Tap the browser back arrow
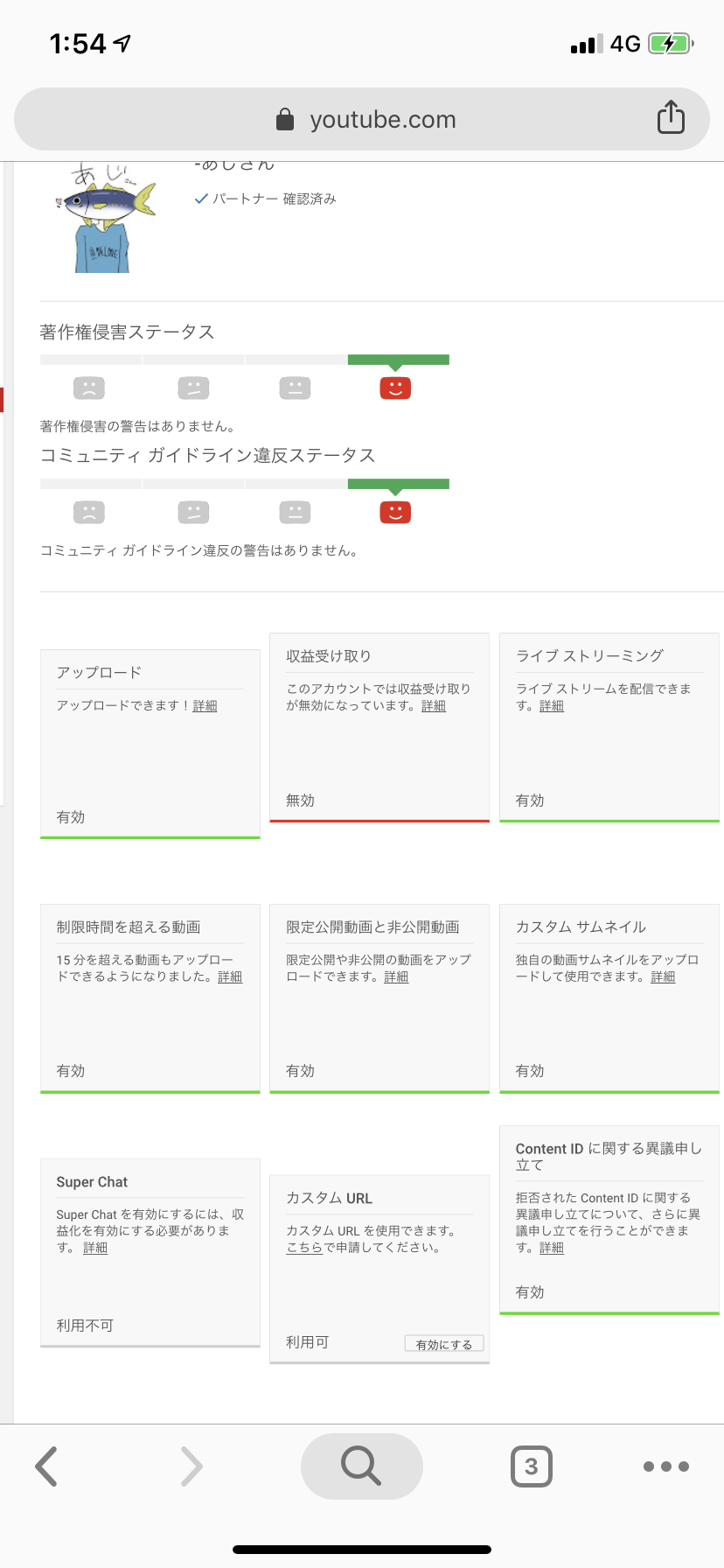Screen dimensions: 724x1568 [46, 1466]
